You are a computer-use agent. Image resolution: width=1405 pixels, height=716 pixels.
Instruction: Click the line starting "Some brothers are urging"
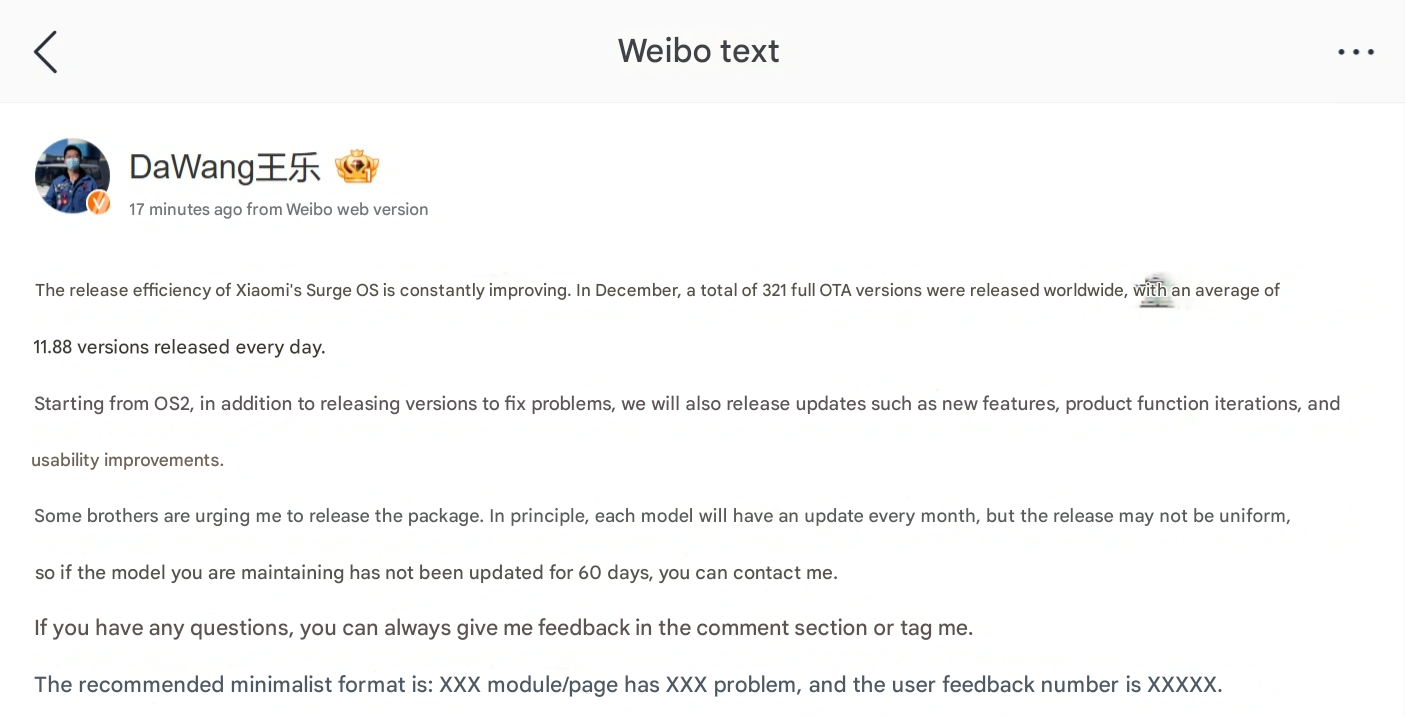pyautogui.click(x=662, y=516)
